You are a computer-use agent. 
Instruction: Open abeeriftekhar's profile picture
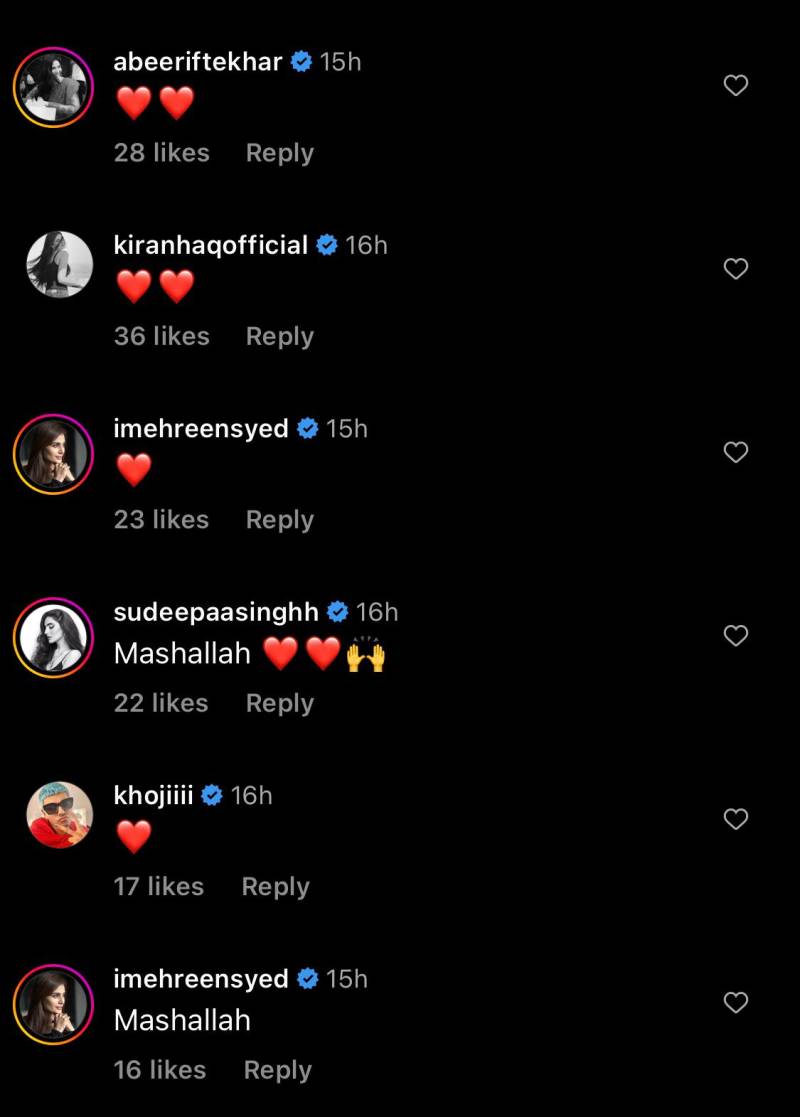(x=53, y=88)
